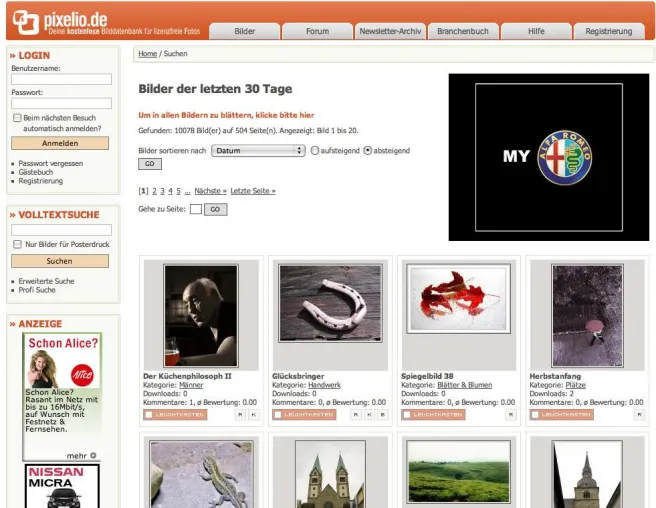Open Passwort vergessen link
Image resolution: width=656 pixels, height=508 pixels.
coord(51,163)
